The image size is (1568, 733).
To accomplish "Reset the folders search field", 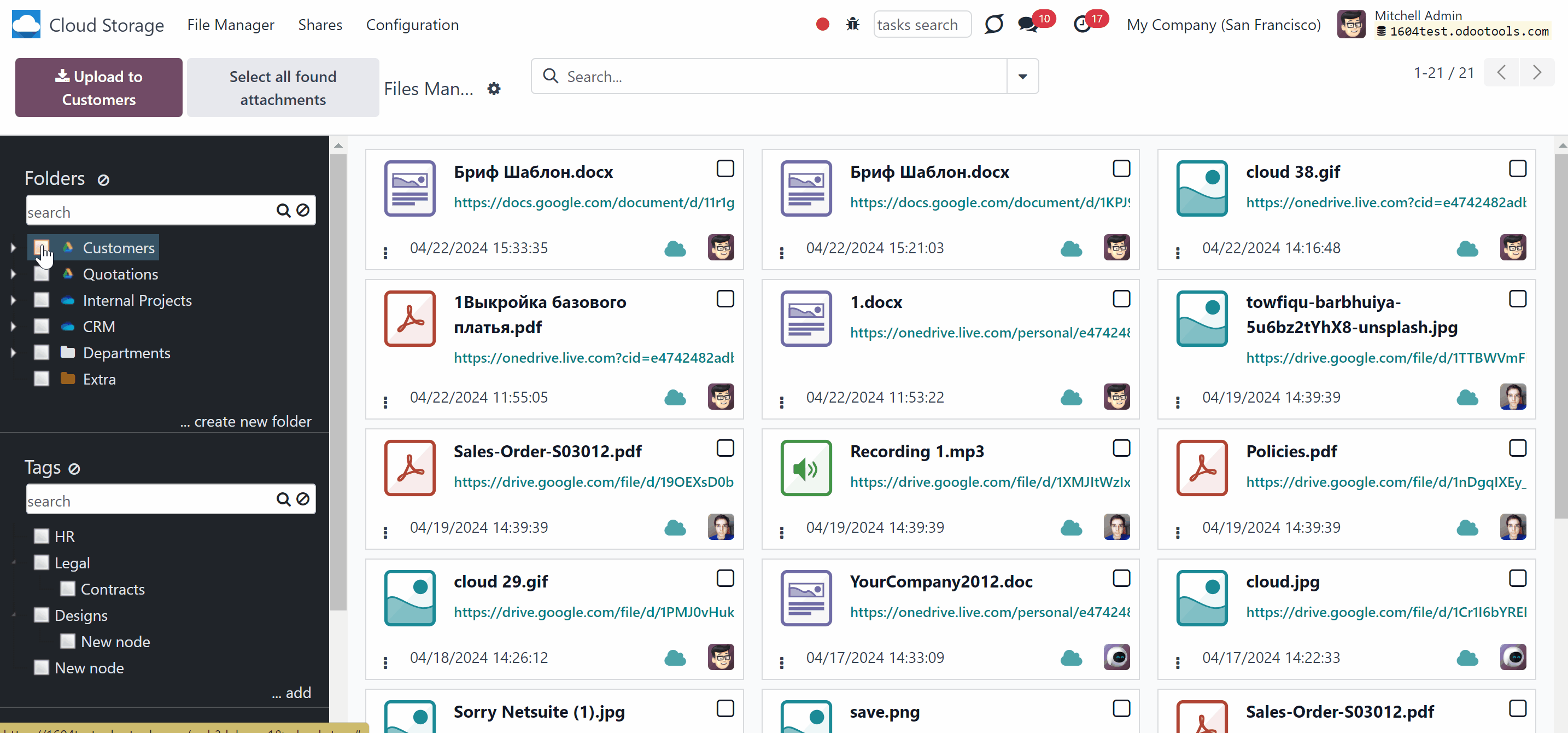I will (x=302, y=211).
